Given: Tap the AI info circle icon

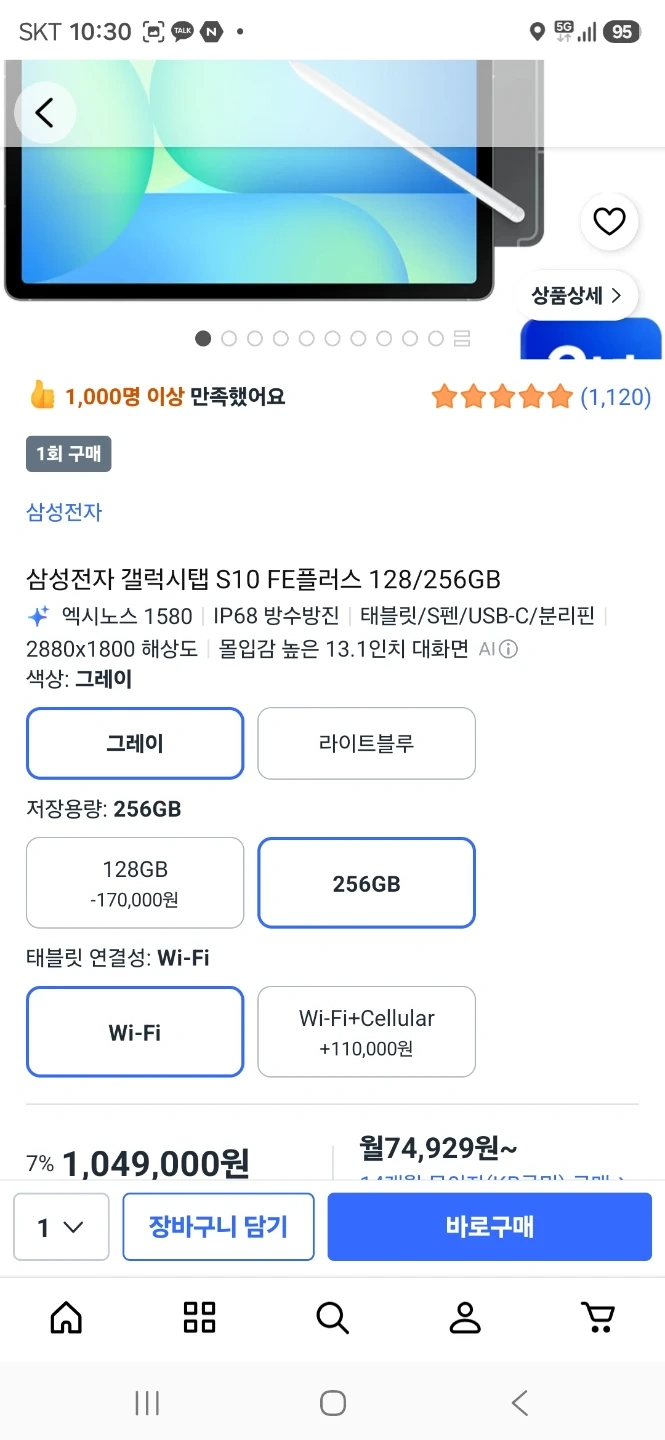Looking at the screenshot, I should click(x=508, y=650).
